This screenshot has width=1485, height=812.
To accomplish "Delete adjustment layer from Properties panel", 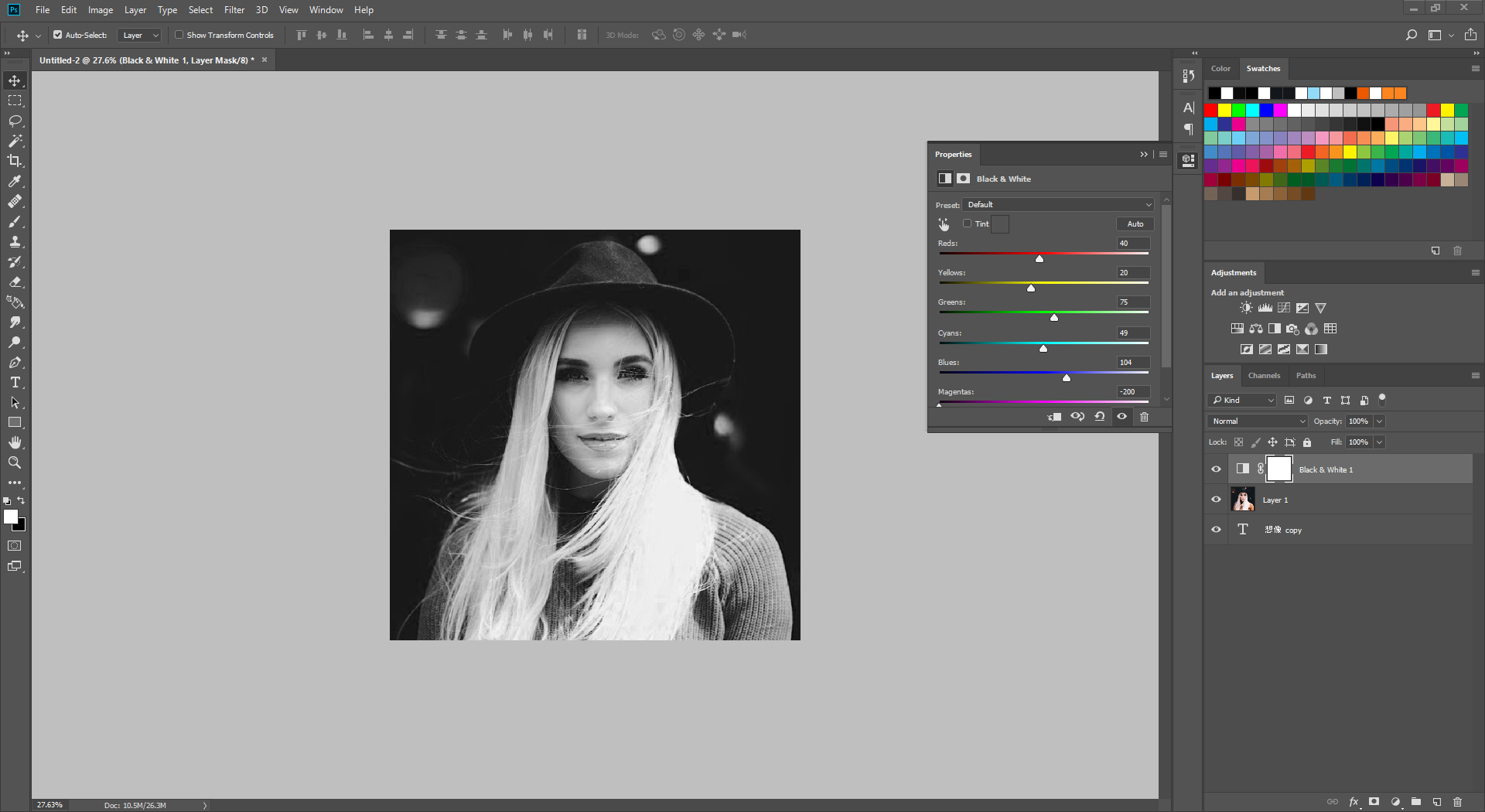I will pos(1145,417).
